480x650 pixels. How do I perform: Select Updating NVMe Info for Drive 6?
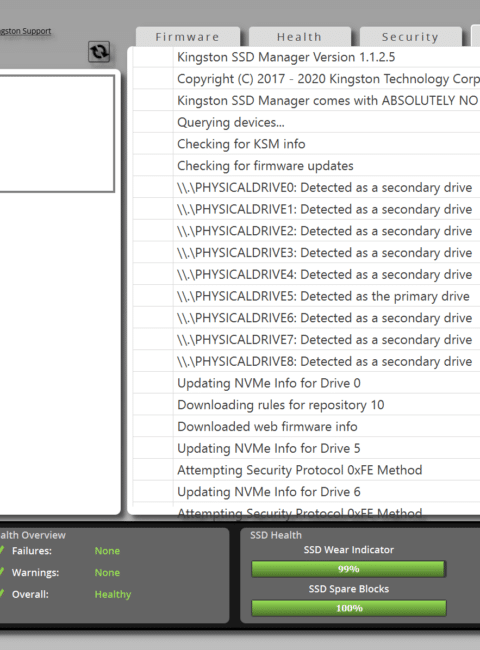(306, 492)
